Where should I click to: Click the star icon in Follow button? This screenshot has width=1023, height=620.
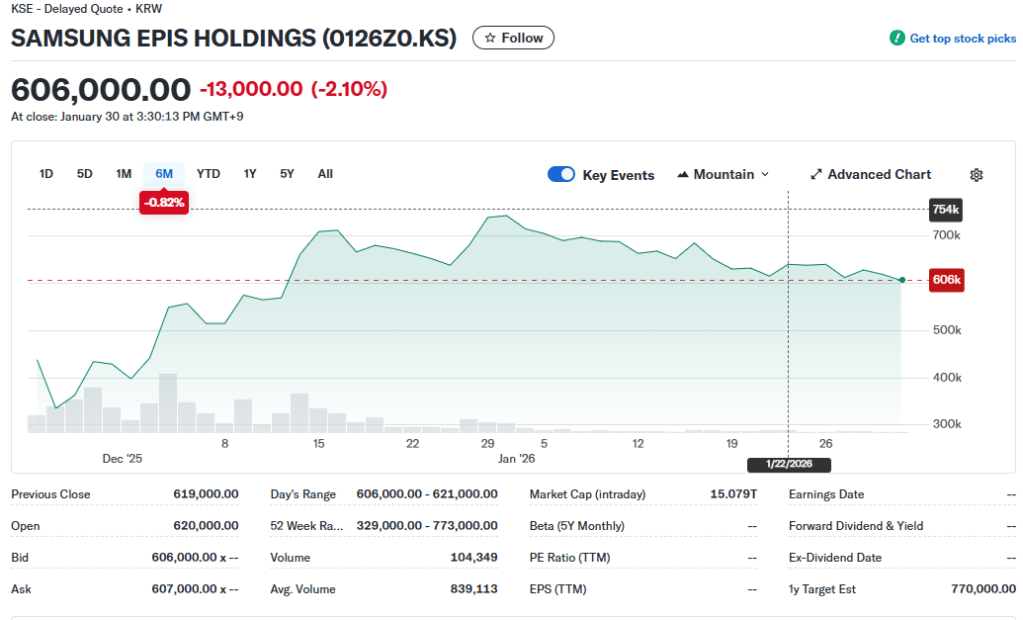tap(490, 38)
